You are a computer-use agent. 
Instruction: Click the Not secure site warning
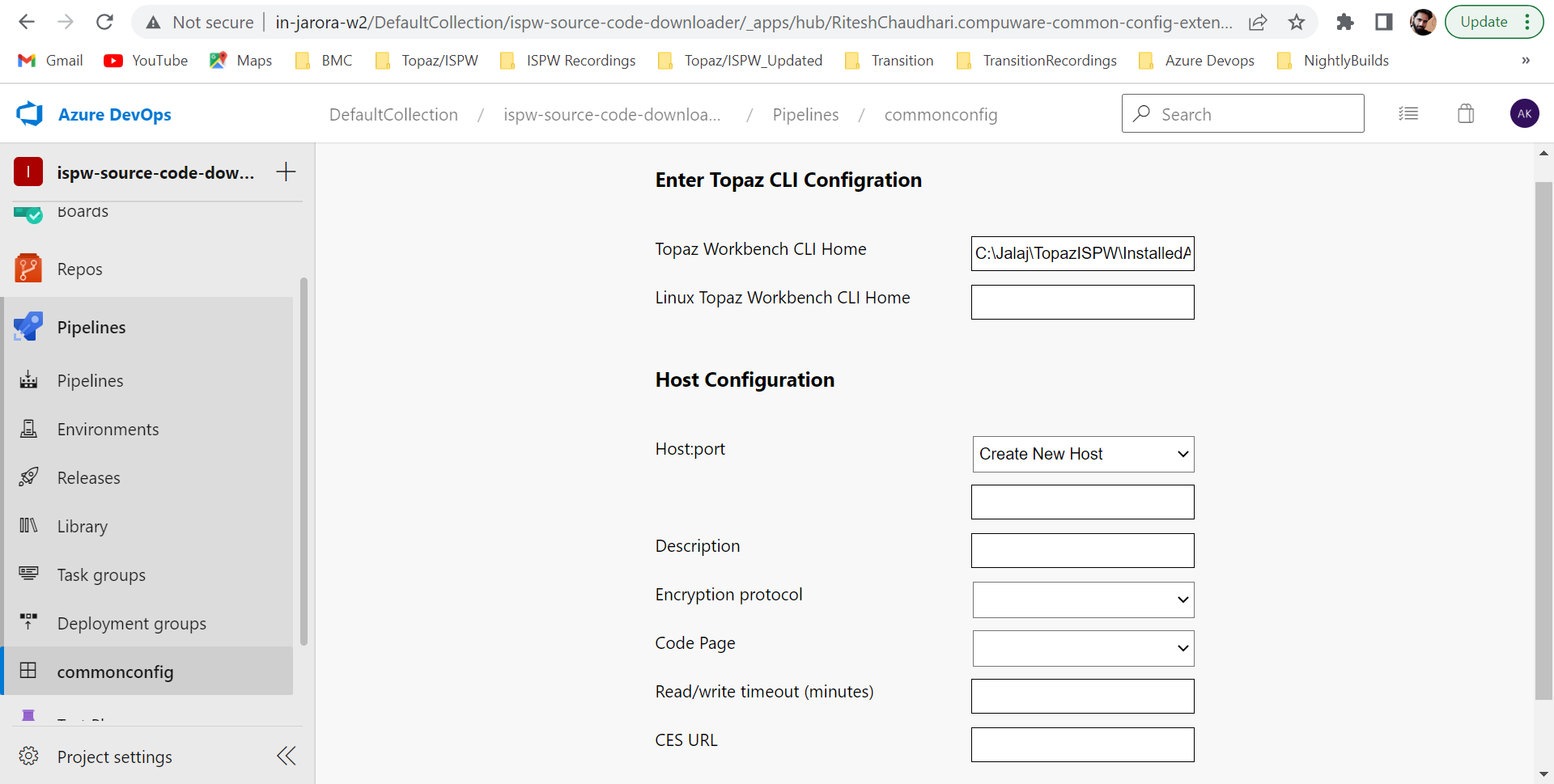200,22
